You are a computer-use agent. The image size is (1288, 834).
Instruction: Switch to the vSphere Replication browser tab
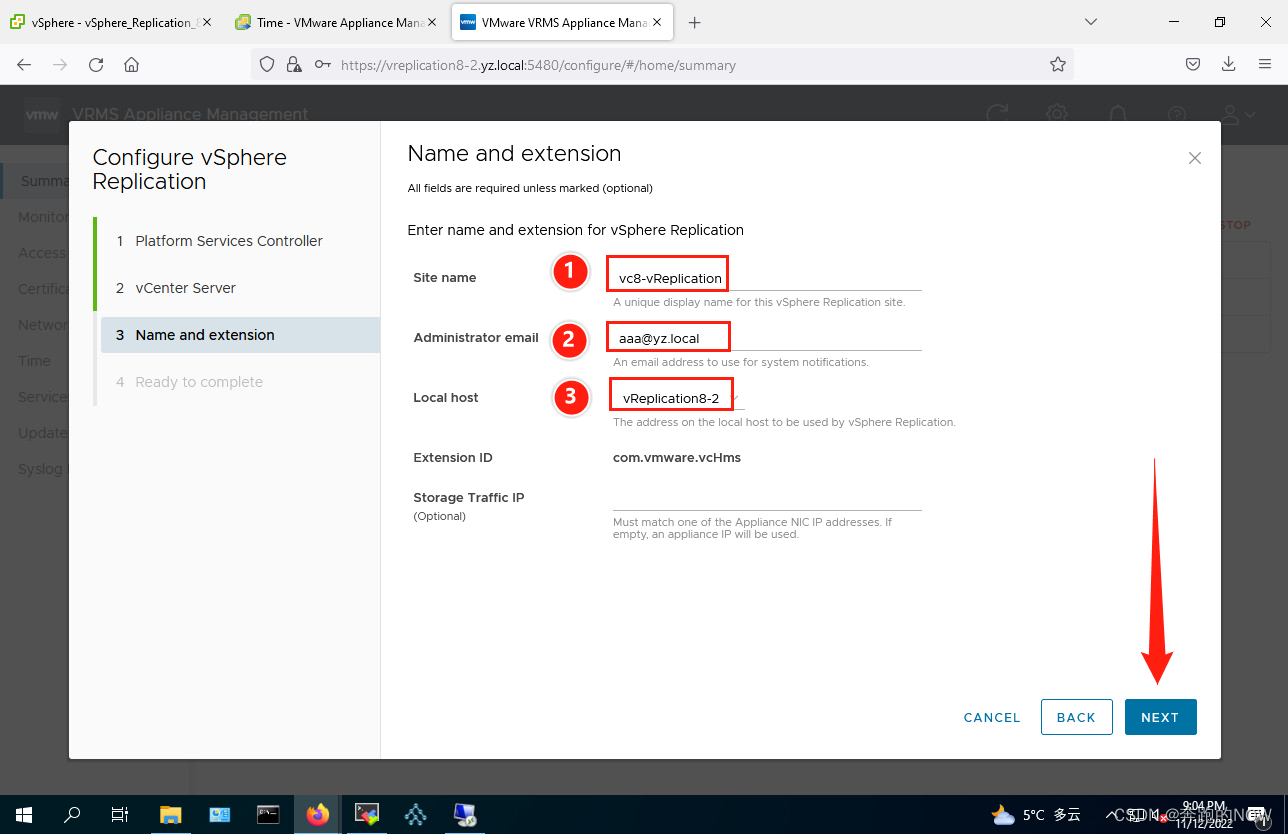(110, 22)
